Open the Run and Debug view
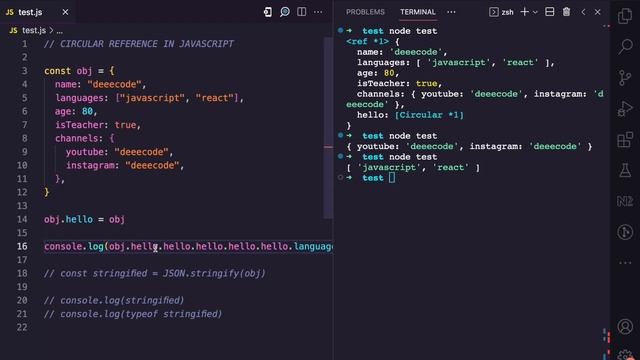The image size is (640, 360). 625,109
